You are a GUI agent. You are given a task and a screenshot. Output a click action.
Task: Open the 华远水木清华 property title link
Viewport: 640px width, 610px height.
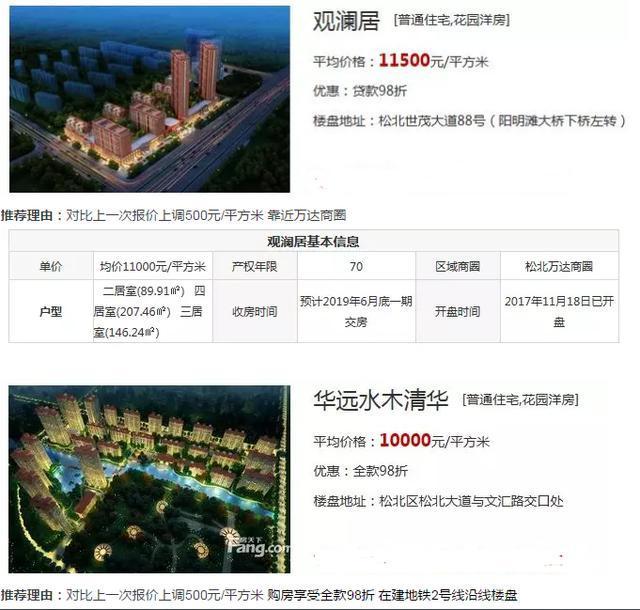381,400
